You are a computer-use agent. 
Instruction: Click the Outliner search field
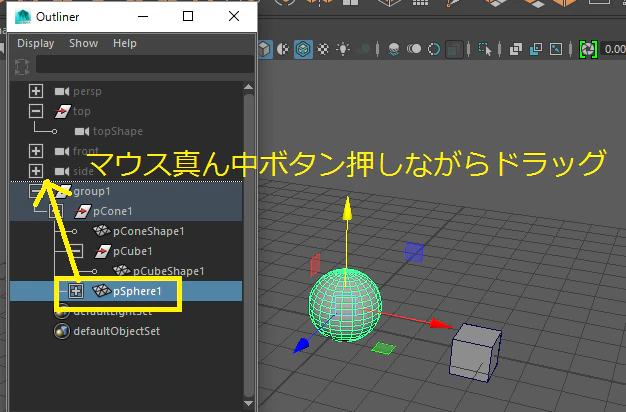click(145, 64)
